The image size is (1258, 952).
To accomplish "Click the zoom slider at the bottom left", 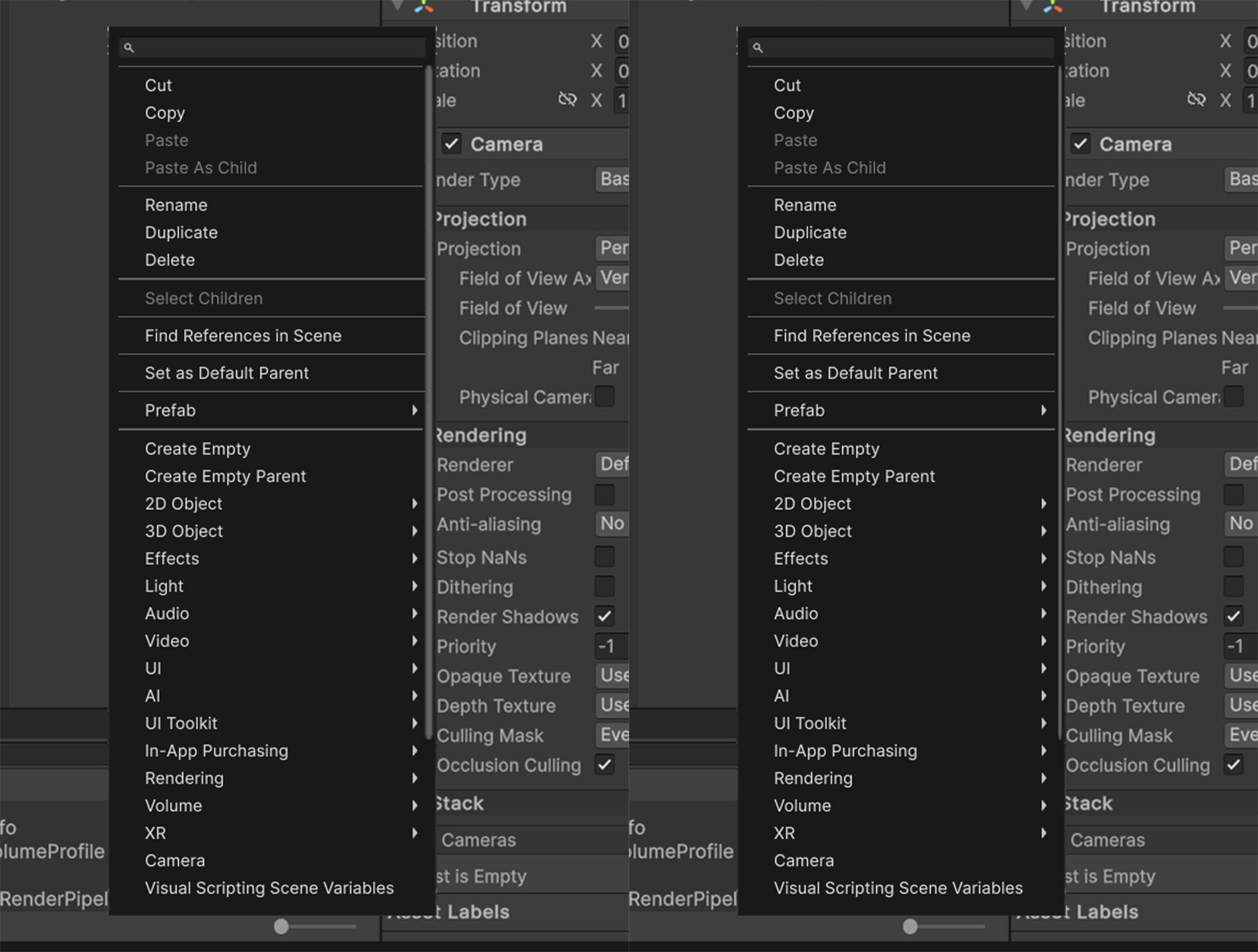I will pyautogui.click(x=280, y=925).
